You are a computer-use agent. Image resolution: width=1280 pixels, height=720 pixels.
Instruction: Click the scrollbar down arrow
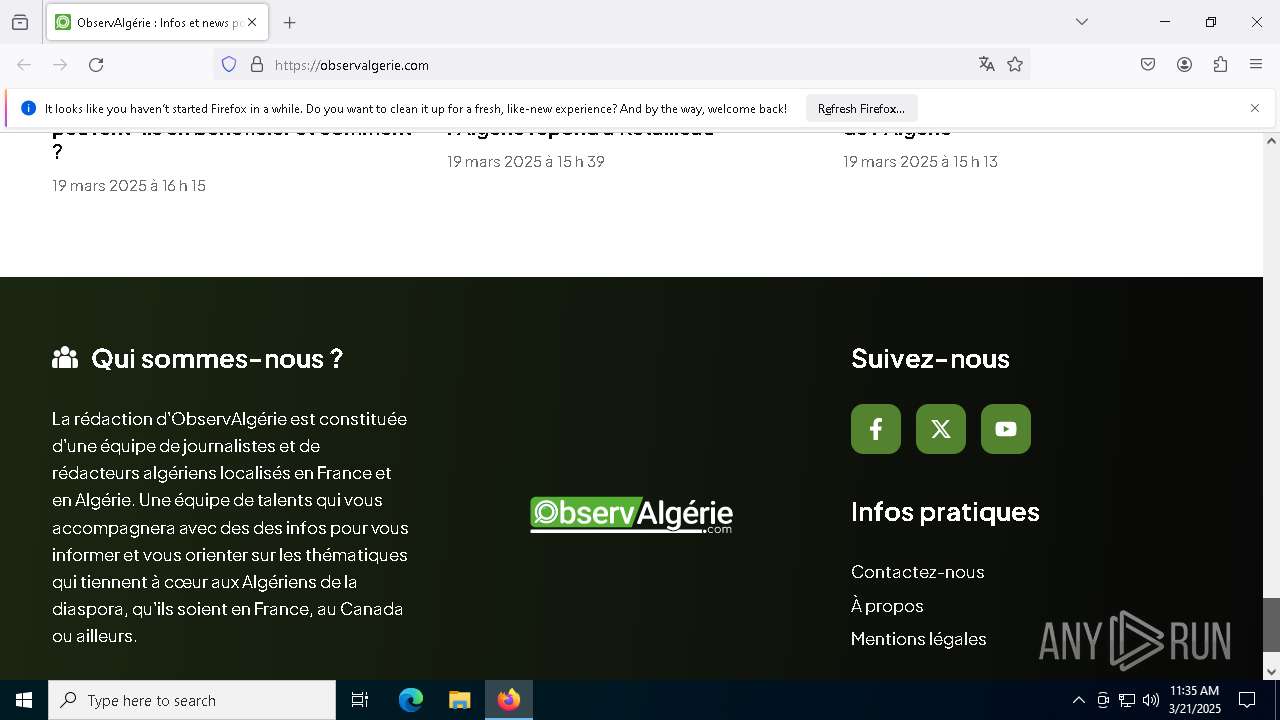[1271, 671]
